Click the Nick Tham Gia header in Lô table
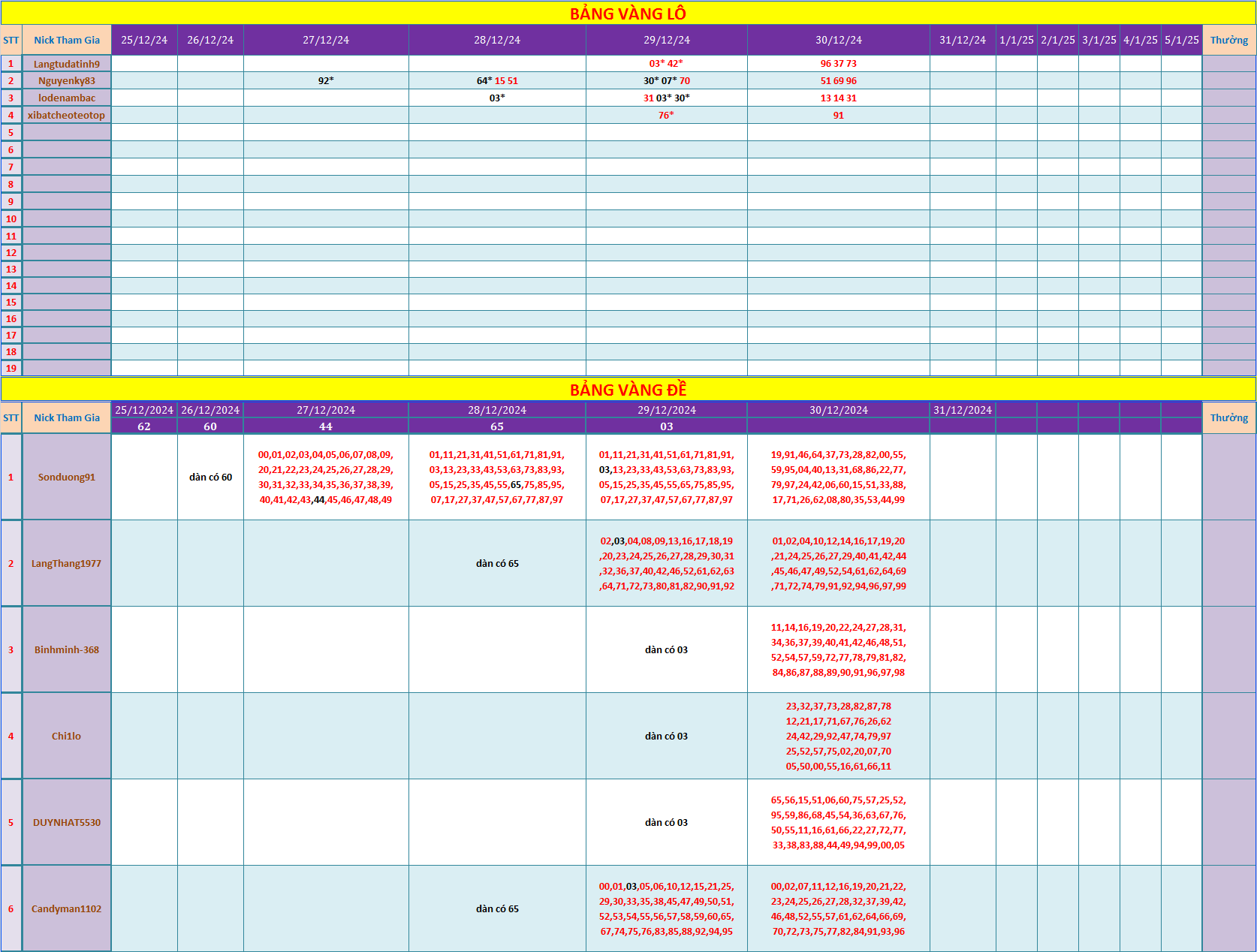 [x=67, y=40]
